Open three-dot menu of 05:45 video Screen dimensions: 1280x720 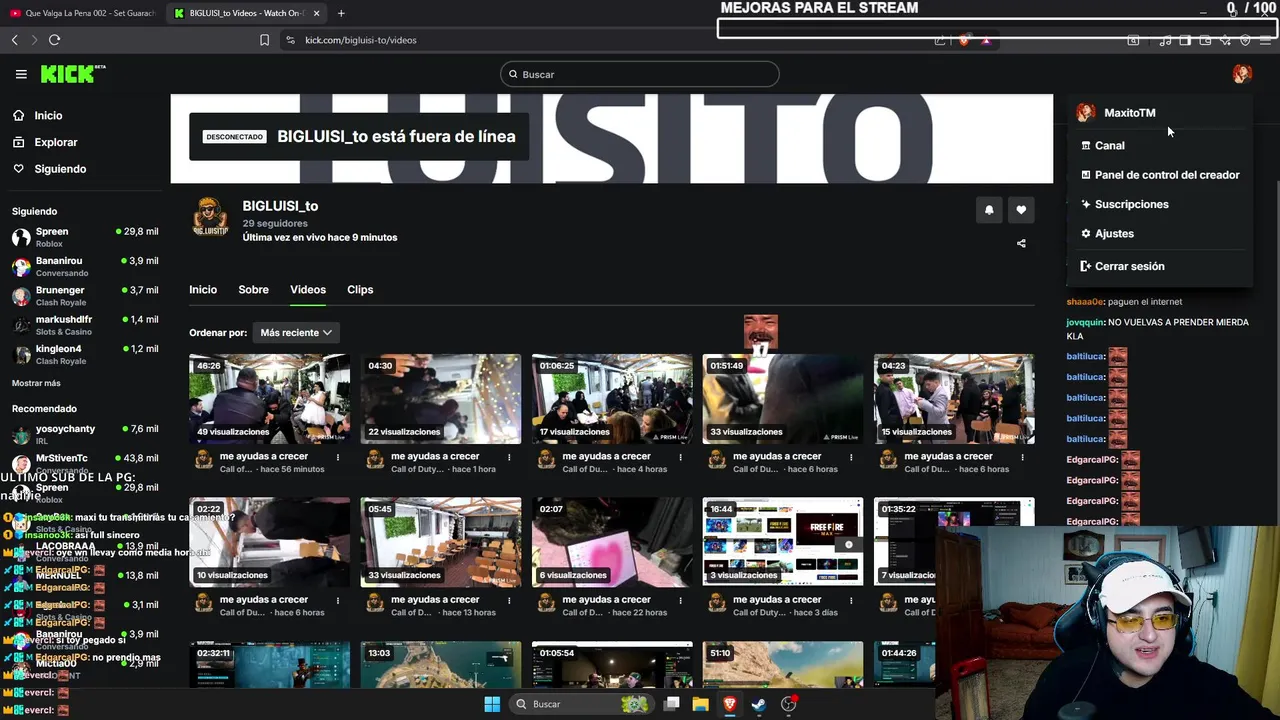point(509,600)
